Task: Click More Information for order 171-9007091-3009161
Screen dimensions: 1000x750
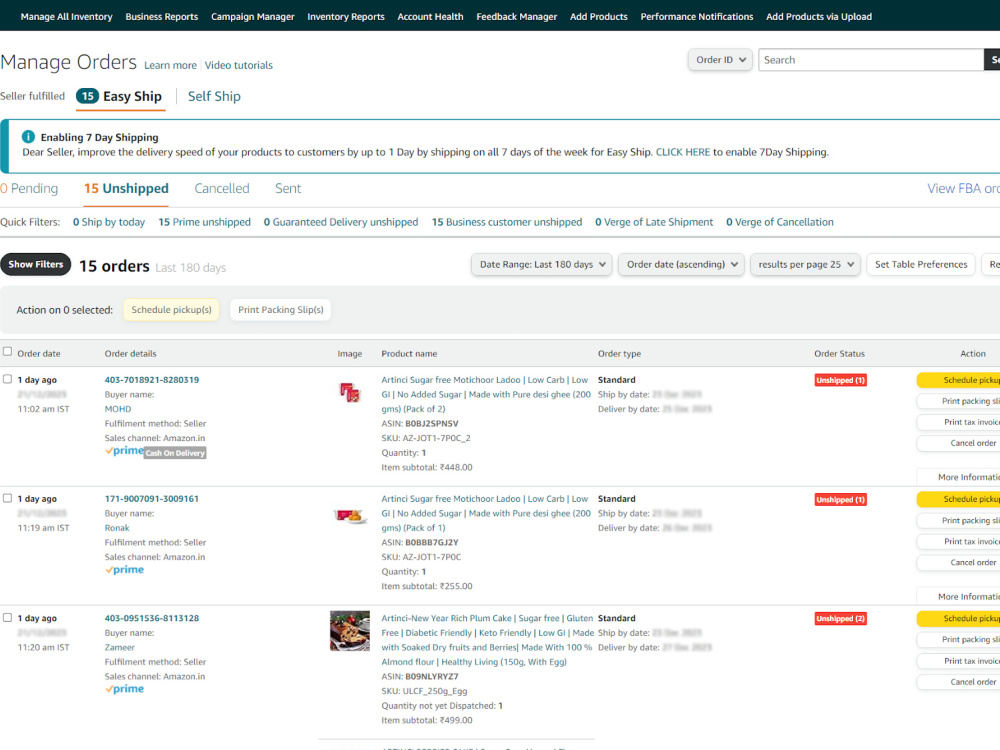Action: coord(959,596)
